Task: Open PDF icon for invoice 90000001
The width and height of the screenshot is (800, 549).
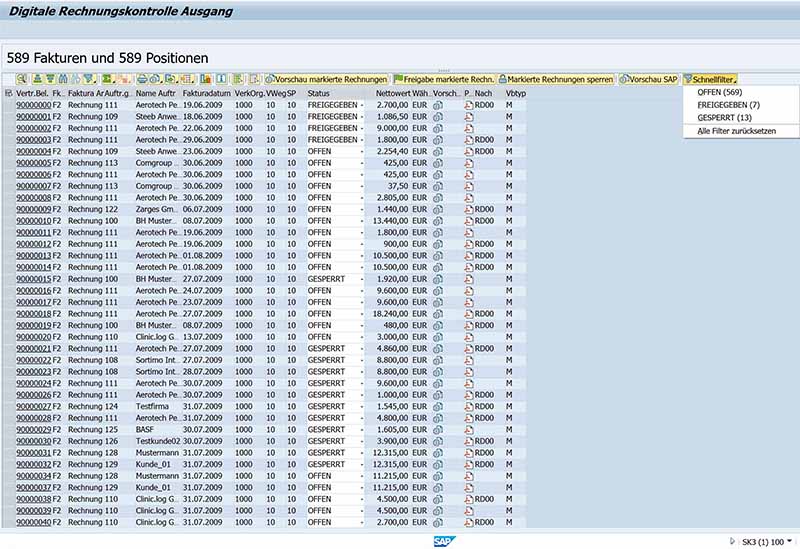Action: (x=468, y=117)
